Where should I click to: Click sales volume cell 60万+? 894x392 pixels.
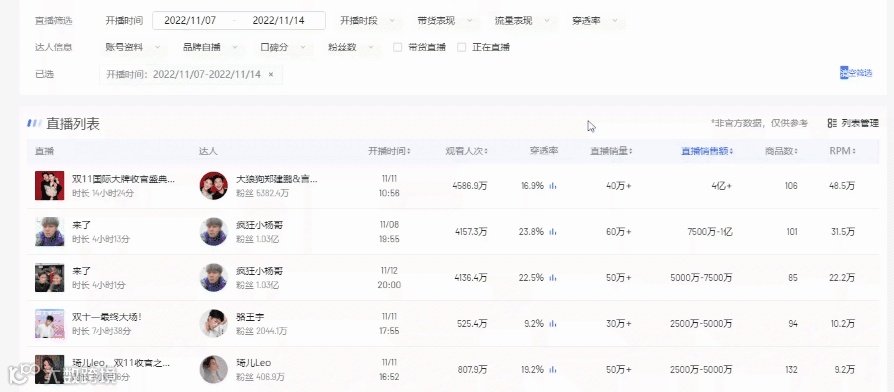point(619,232)
